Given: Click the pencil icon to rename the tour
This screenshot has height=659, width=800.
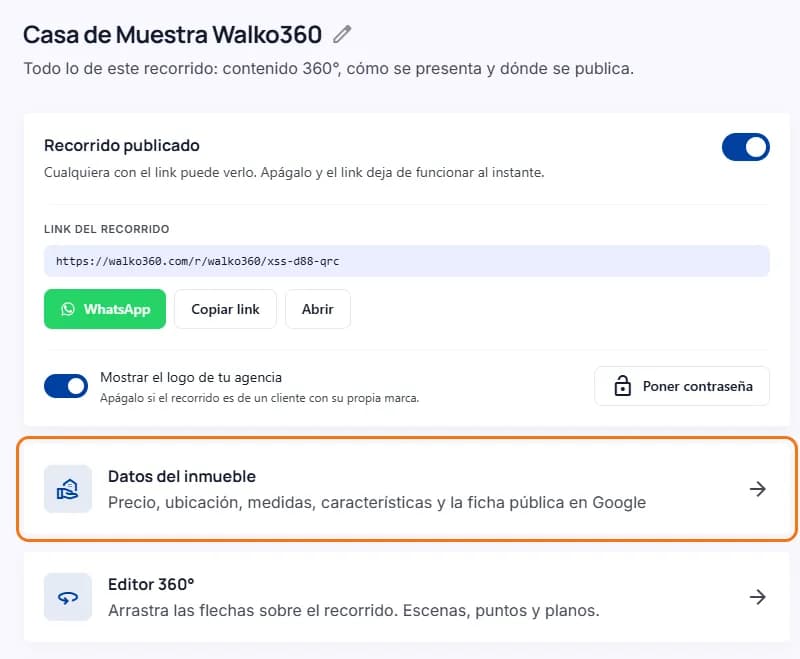Looking at the screenshot, I should coord(342,34).
